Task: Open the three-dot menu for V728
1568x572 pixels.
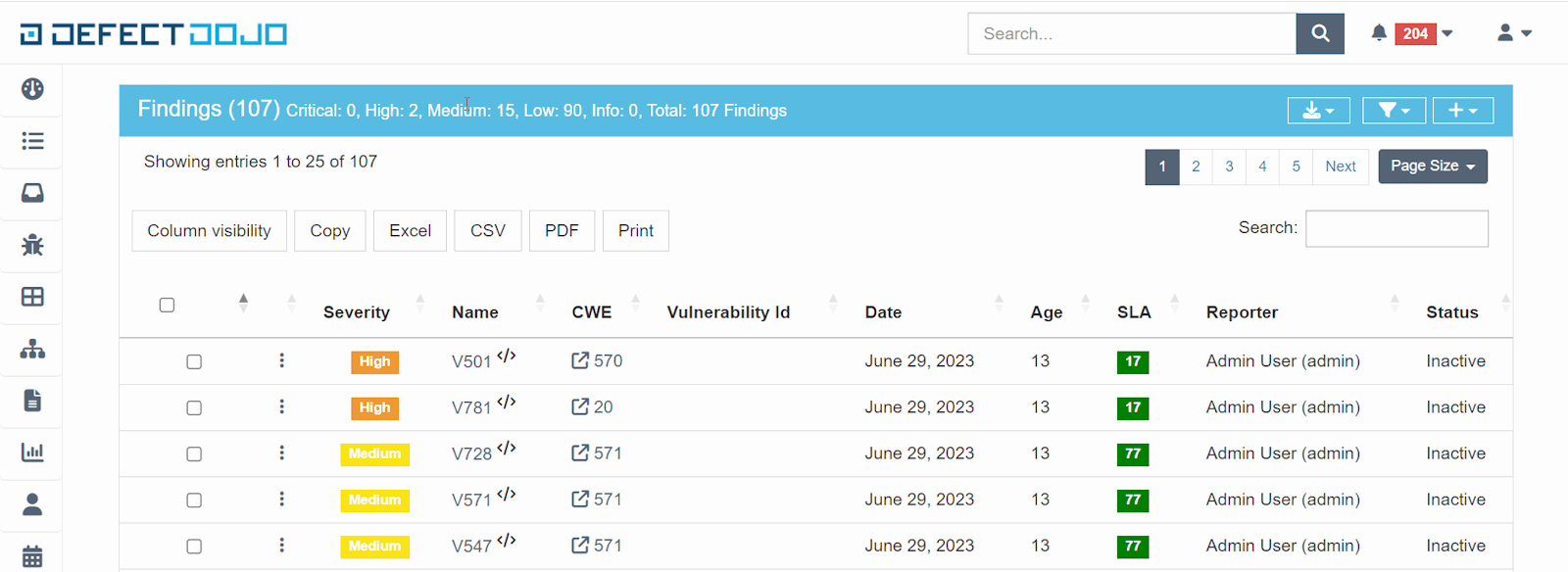Action: 281,453
